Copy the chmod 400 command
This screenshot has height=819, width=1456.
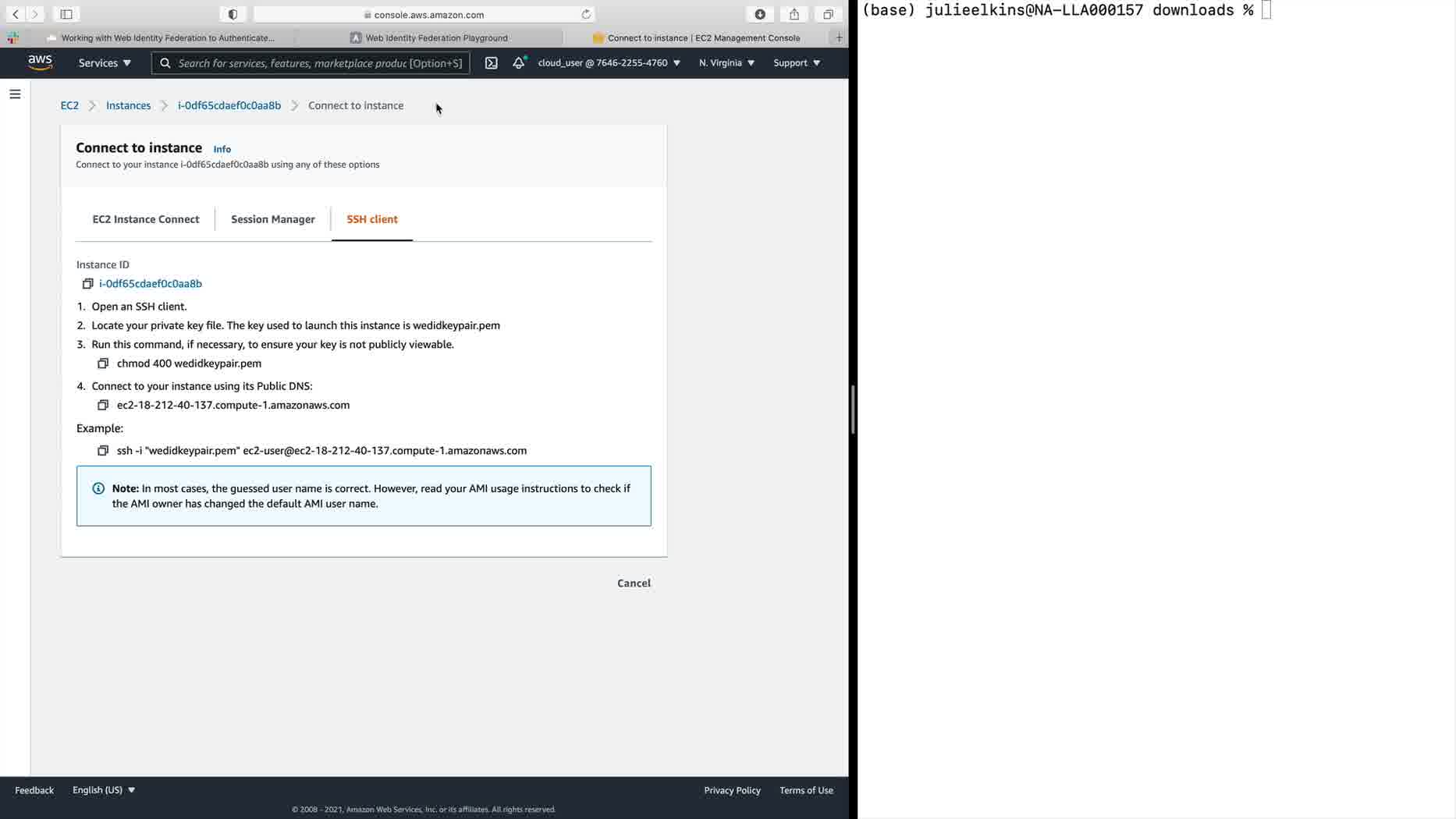click(x=103, y=363)
